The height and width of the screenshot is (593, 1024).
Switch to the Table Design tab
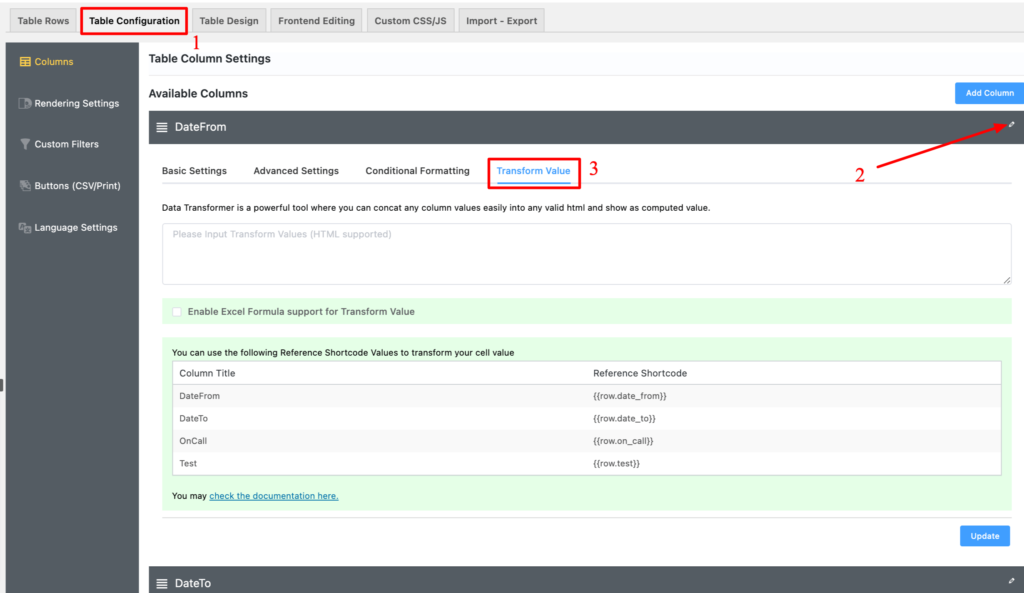pos(228,21)
